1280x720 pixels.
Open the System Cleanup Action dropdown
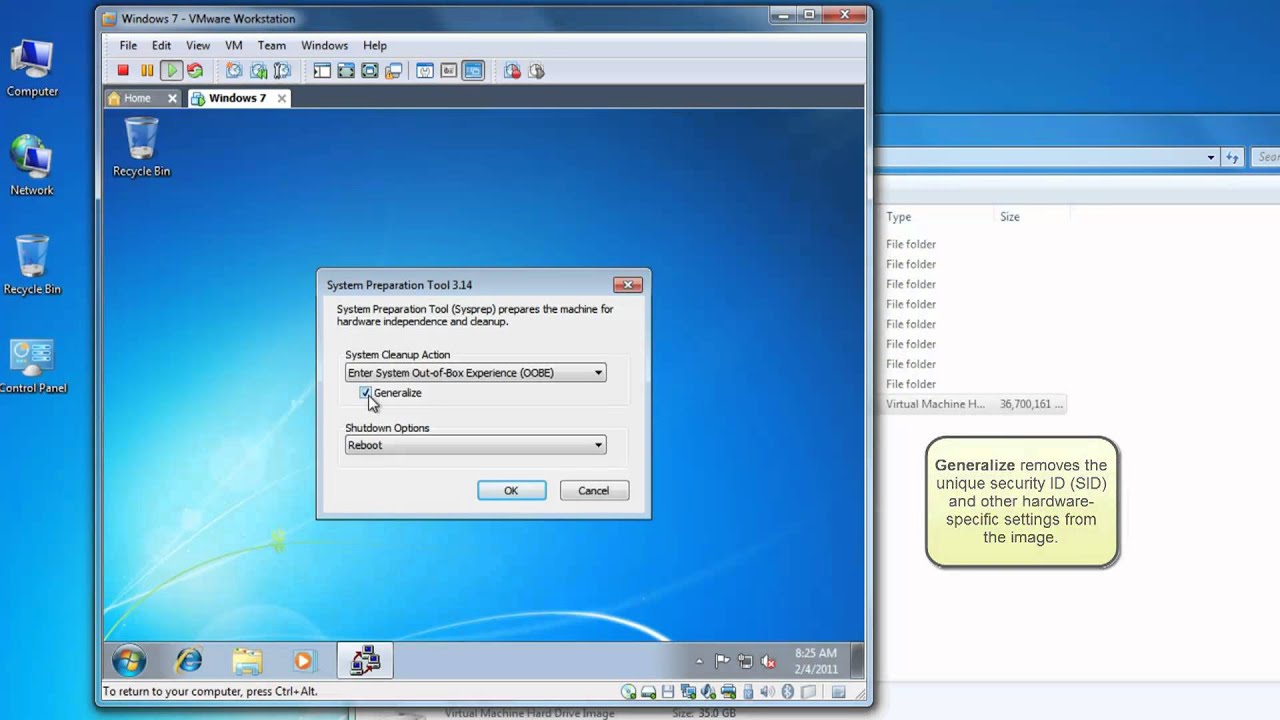(x=475, y=373)
